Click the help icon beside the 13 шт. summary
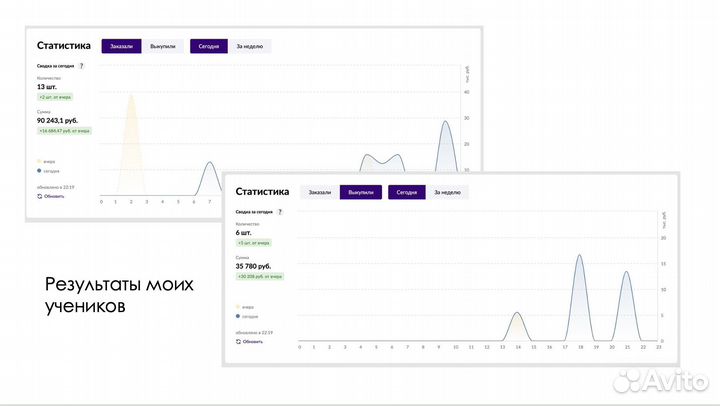Screen dimensions: 720x406 [x=82, y=66]
